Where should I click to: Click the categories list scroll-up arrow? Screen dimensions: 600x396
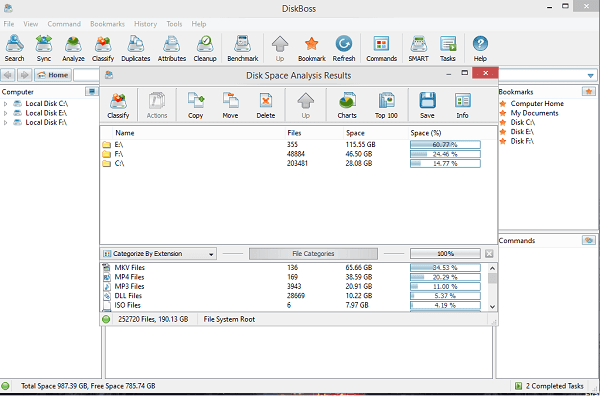click(x=492, y=268)
